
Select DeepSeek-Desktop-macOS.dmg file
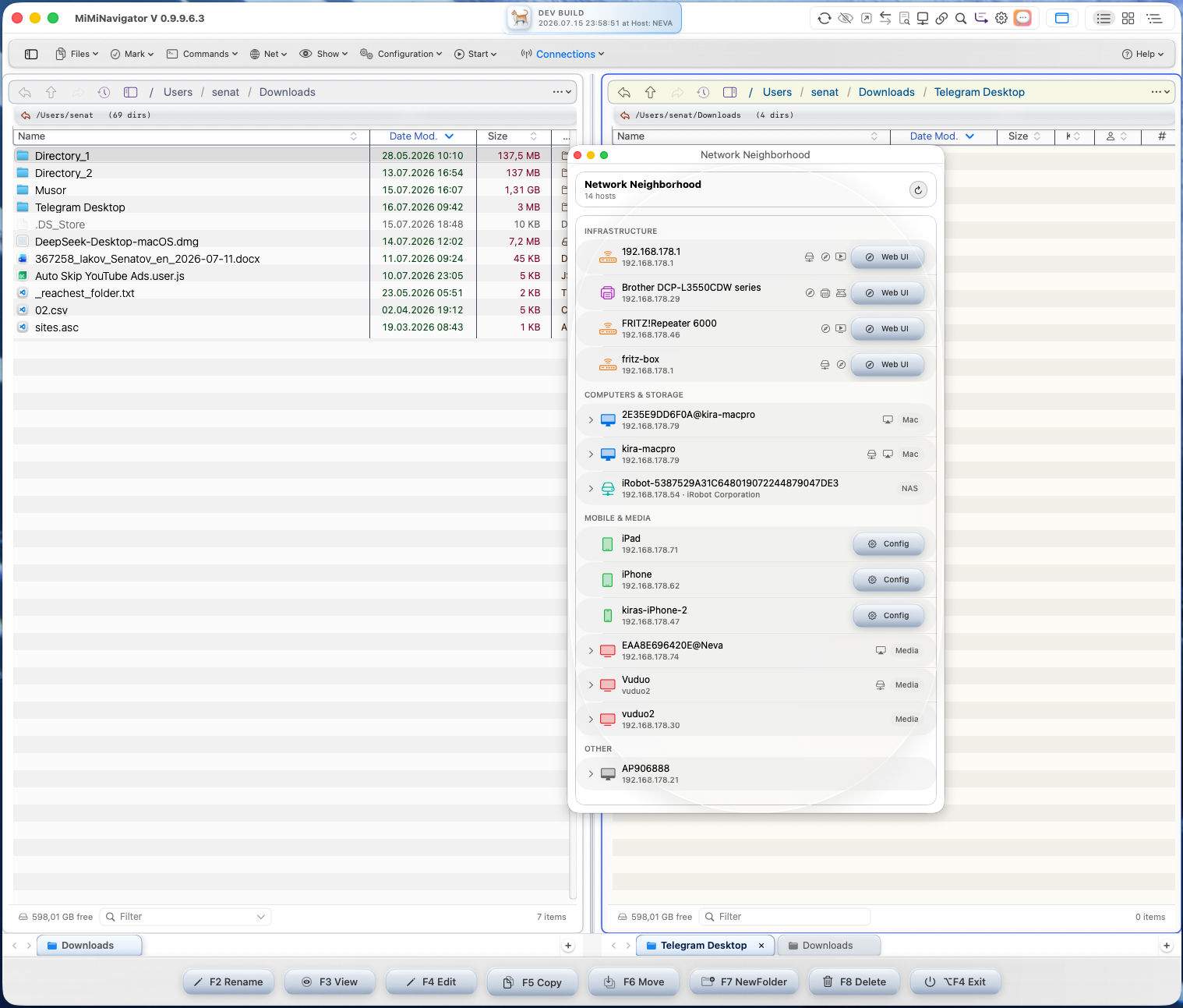pyautogui.click(x=191, y=242)
